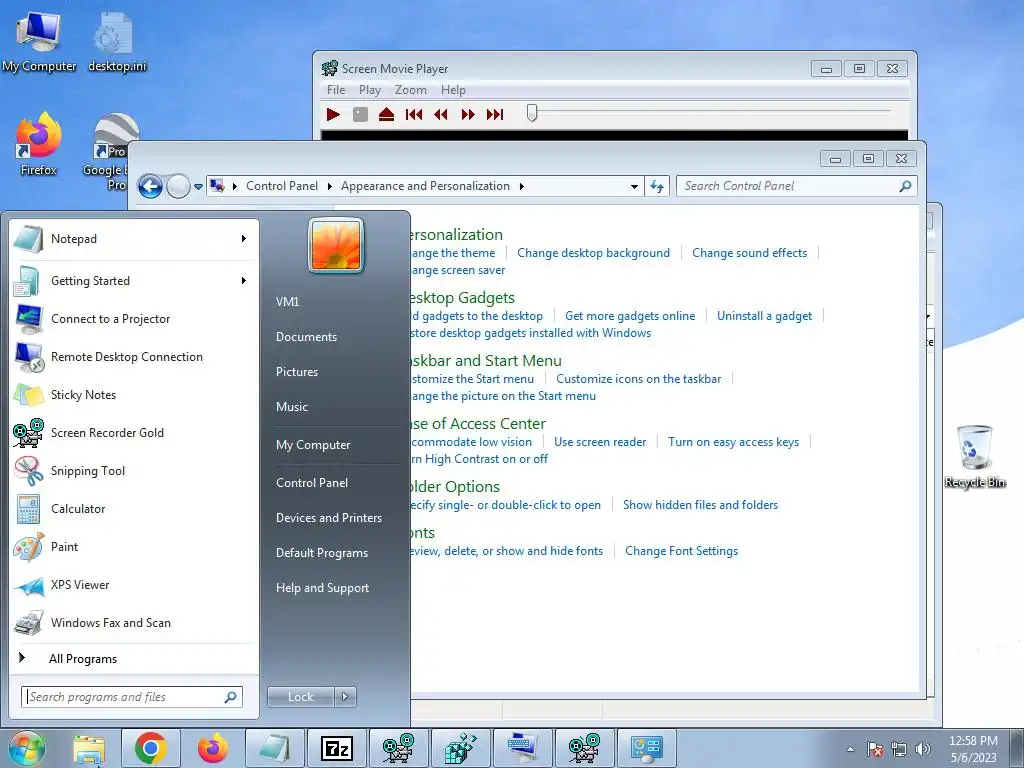
Task: Click the user account picture
Action: pos(336,246)
